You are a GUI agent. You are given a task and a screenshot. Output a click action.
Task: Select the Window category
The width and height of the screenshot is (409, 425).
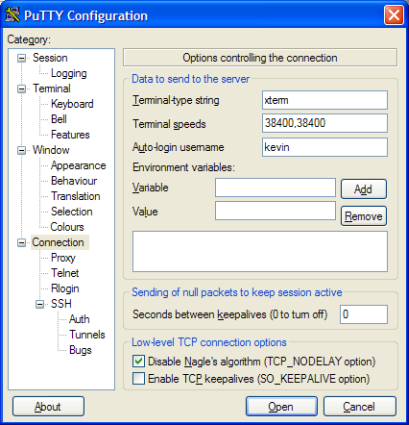[51, 150]
